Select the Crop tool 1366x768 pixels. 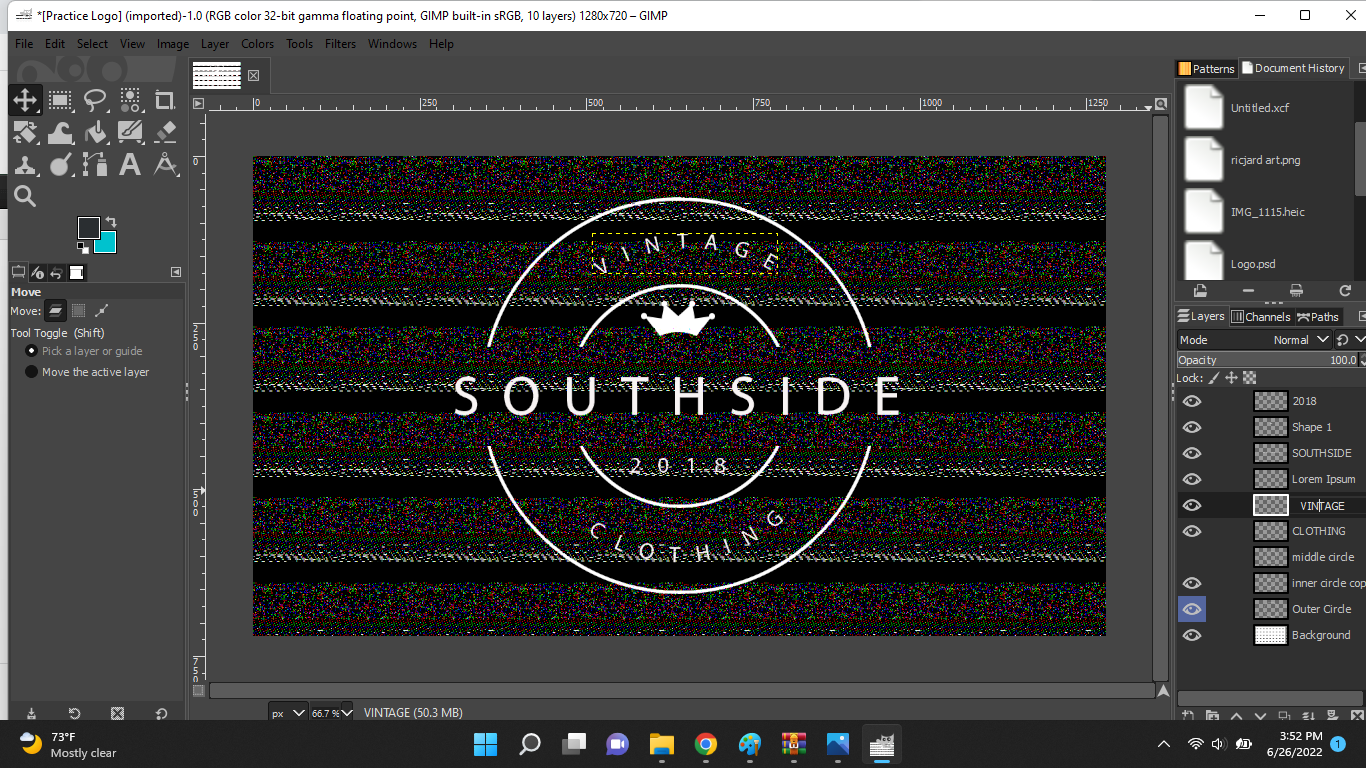165,100
